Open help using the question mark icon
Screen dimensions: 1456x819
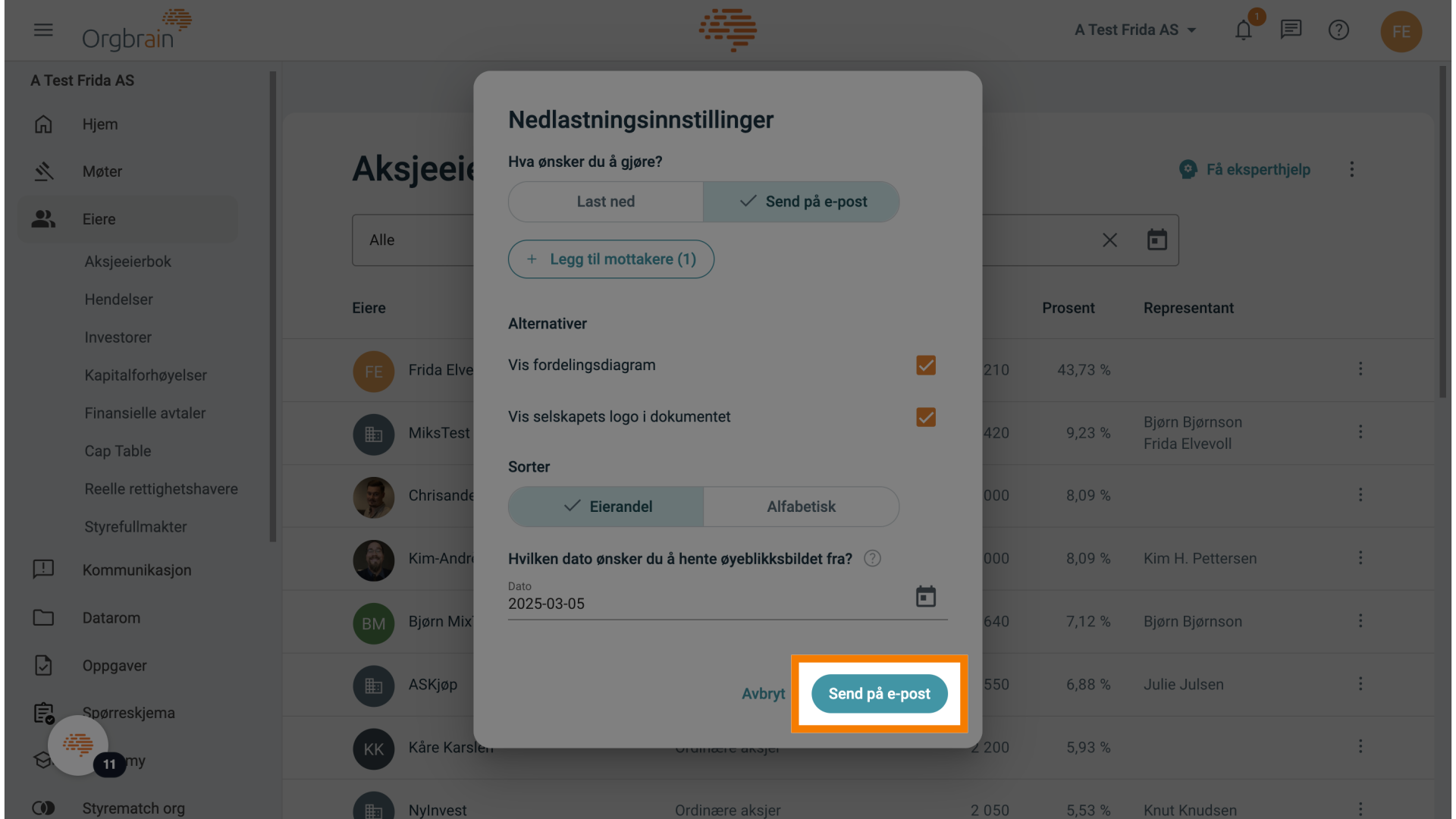1339,30
